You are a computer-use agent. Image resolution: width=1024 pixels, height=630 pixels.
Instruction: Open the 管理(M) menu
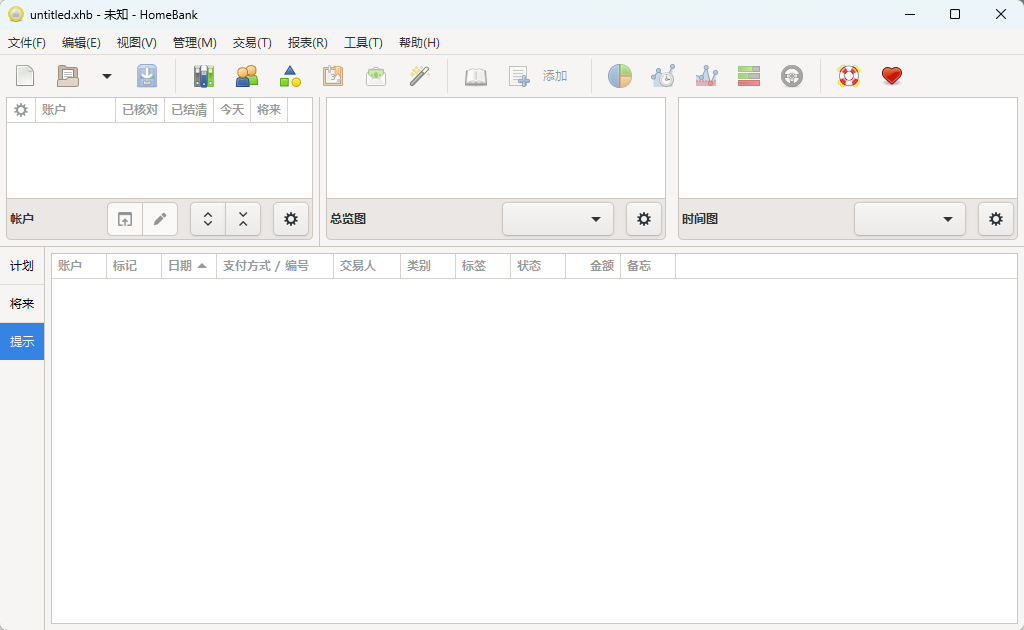pos(195,42)
